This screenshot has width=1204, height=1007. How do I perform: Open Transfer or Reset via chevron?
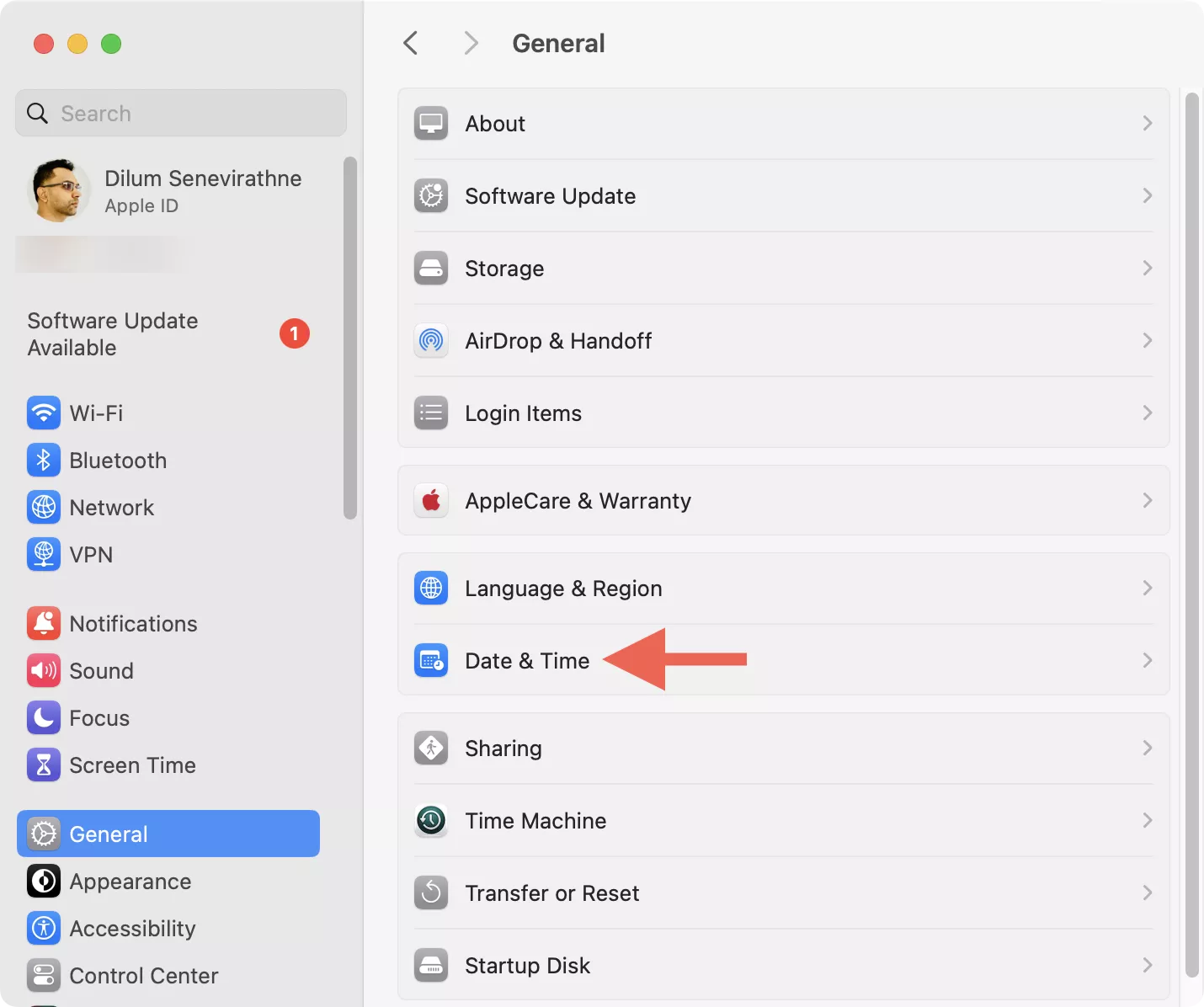pyautogui.click(x=1147, y=893)
